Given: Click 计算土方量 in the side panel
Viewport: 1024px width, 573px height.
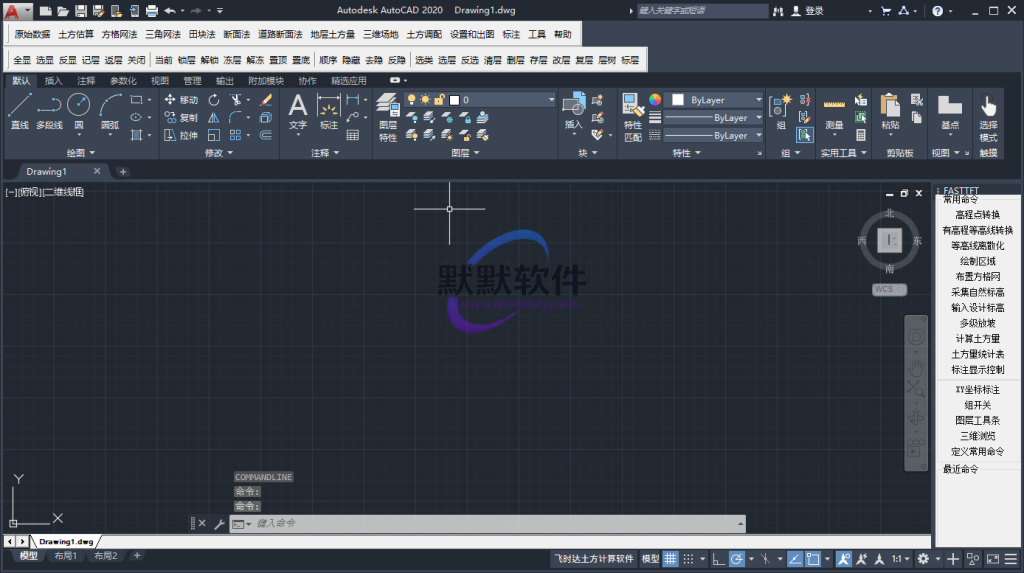Looking at the screenshot, I should (977, 339).
